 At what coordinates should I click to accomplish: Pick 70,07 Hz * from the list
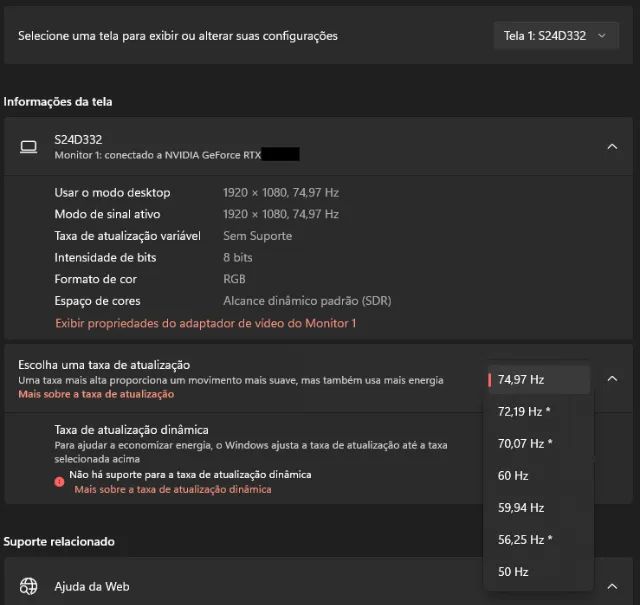539,443
